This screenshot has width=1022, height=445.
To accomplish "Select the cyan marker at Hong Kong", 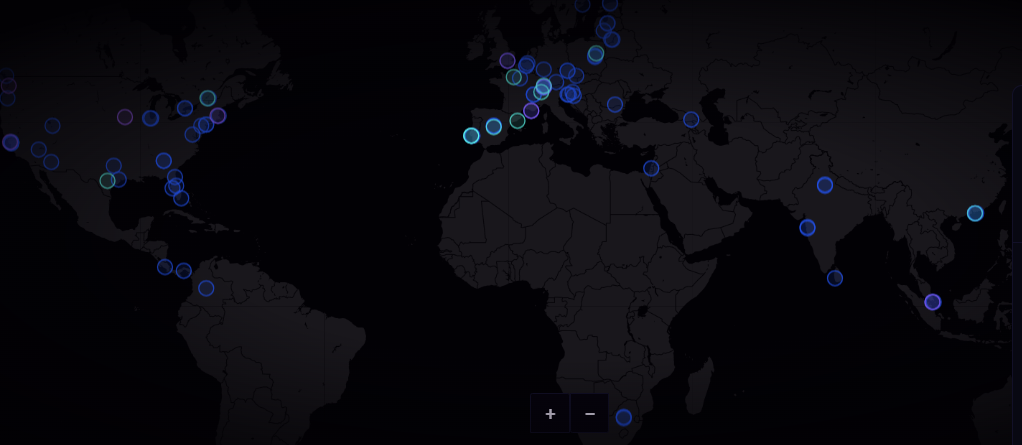I will (975, 213).
